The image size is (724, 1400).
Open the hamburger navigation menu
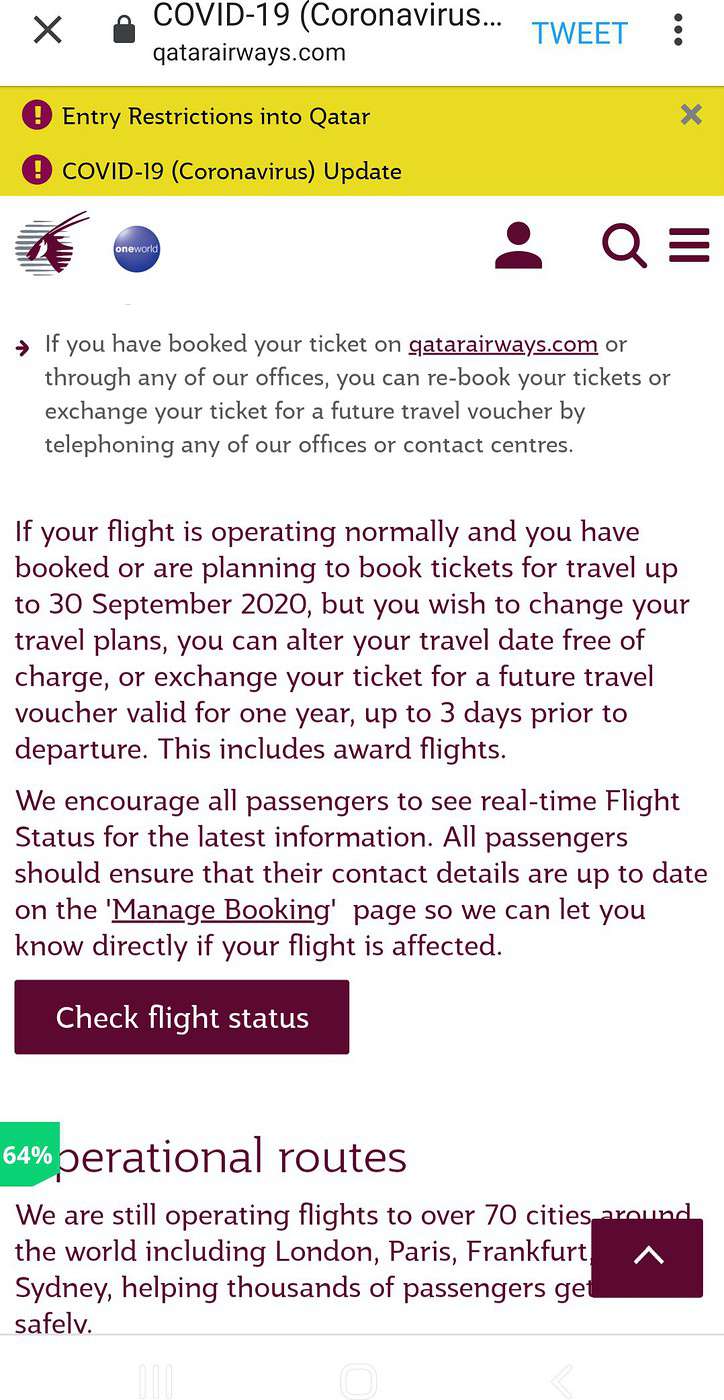point(689,245)
